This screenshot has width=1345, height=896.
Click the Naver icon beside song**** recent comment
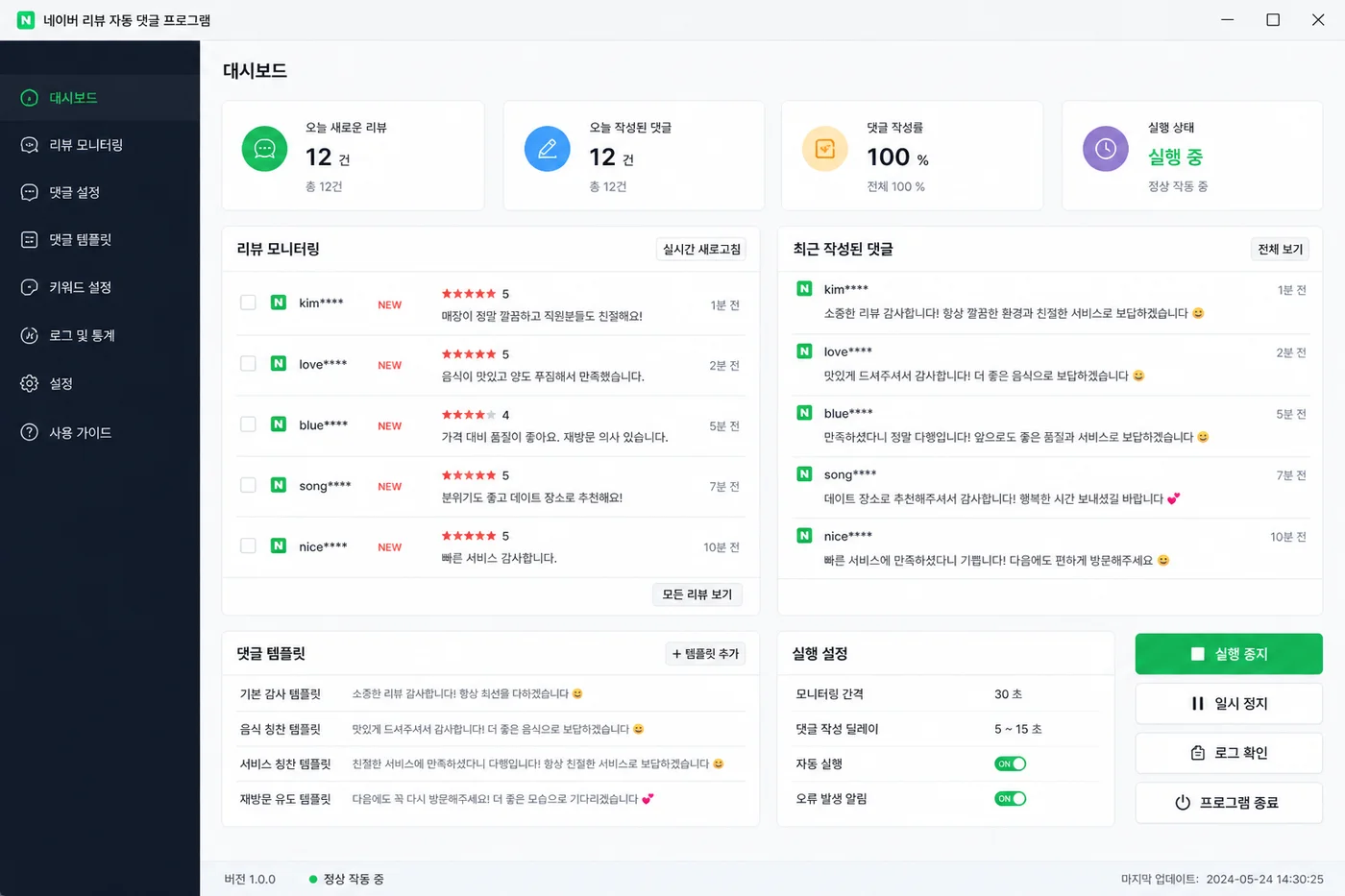[x=804, y=473]
